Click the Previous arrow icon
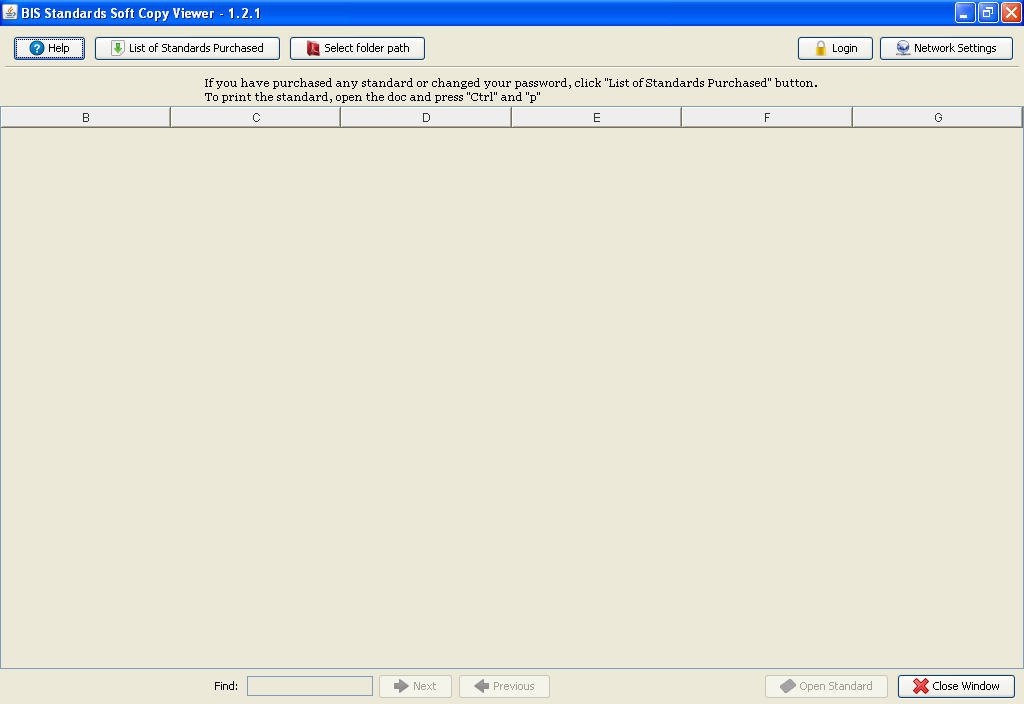 pos(483,686)
